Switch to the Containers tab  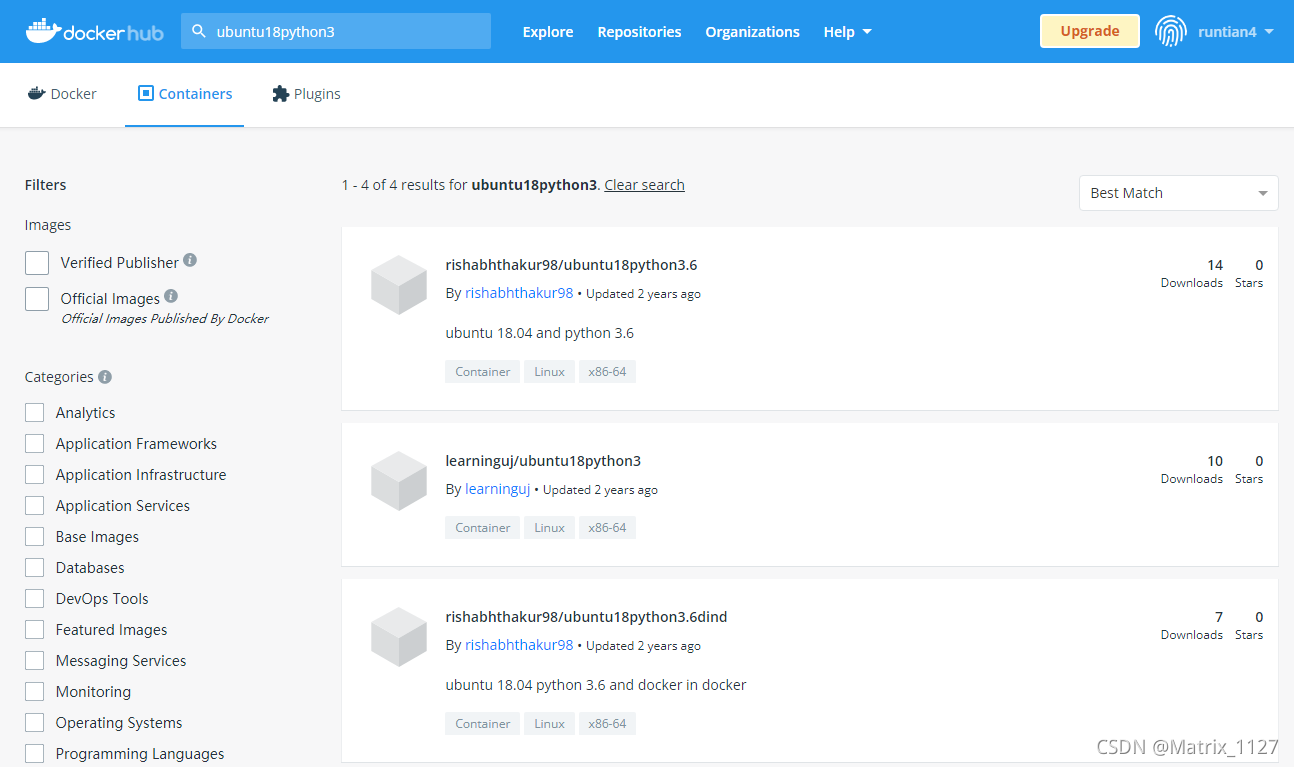185,93
